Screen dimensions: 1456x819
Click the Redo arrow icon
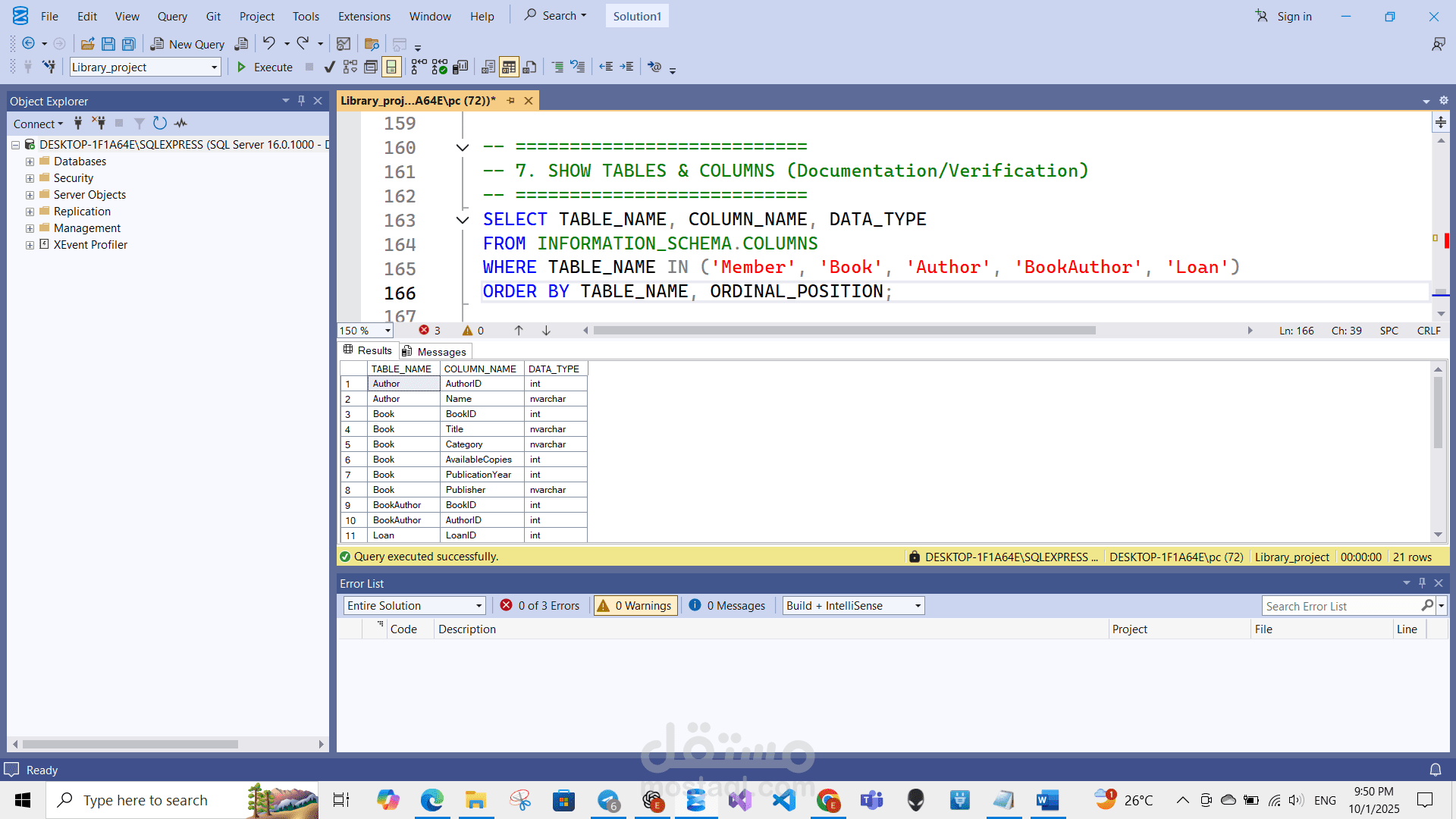pyautogui.click(x=303, y=43)
